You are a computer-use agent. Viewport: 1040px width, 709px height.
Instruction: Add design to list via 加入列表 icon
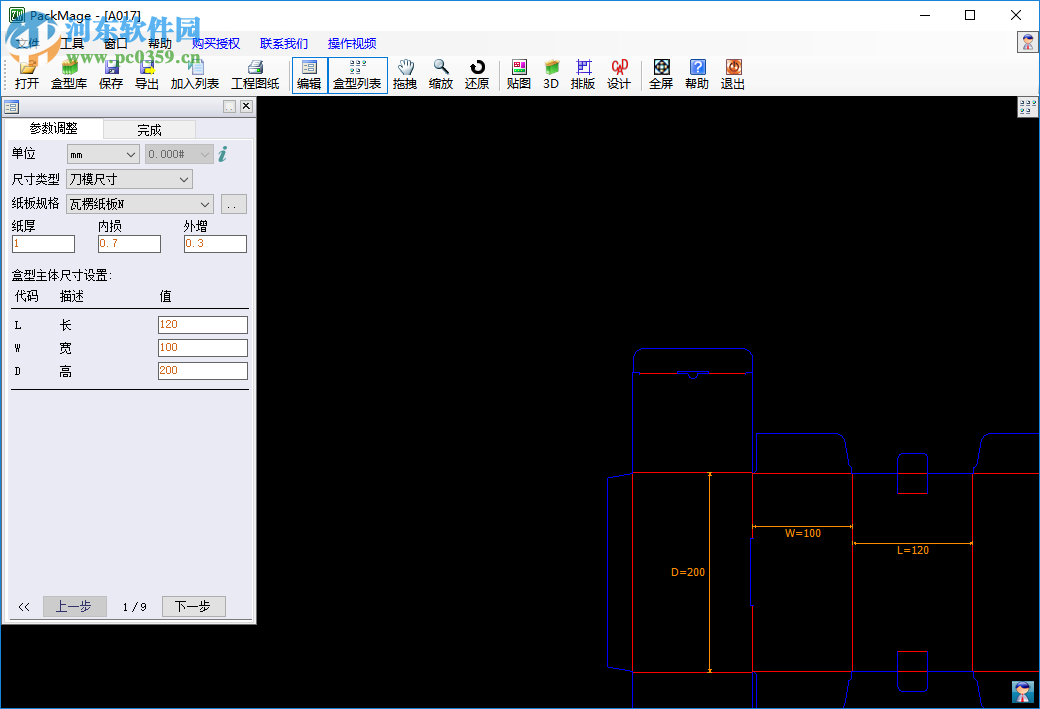tap(194, 75)
